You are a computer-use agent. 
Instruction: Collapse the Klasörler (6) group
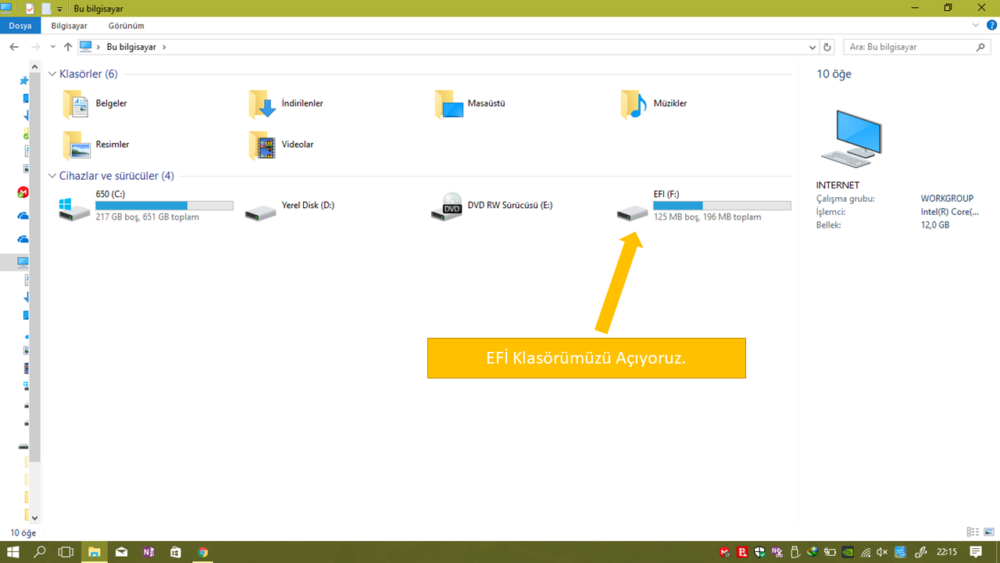[52, 74]
